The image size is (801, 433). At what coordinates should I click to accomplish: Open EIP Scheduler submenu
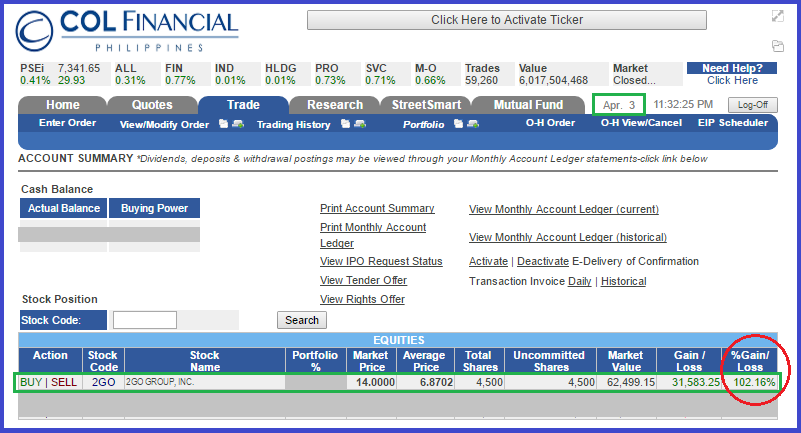(733, 123)
